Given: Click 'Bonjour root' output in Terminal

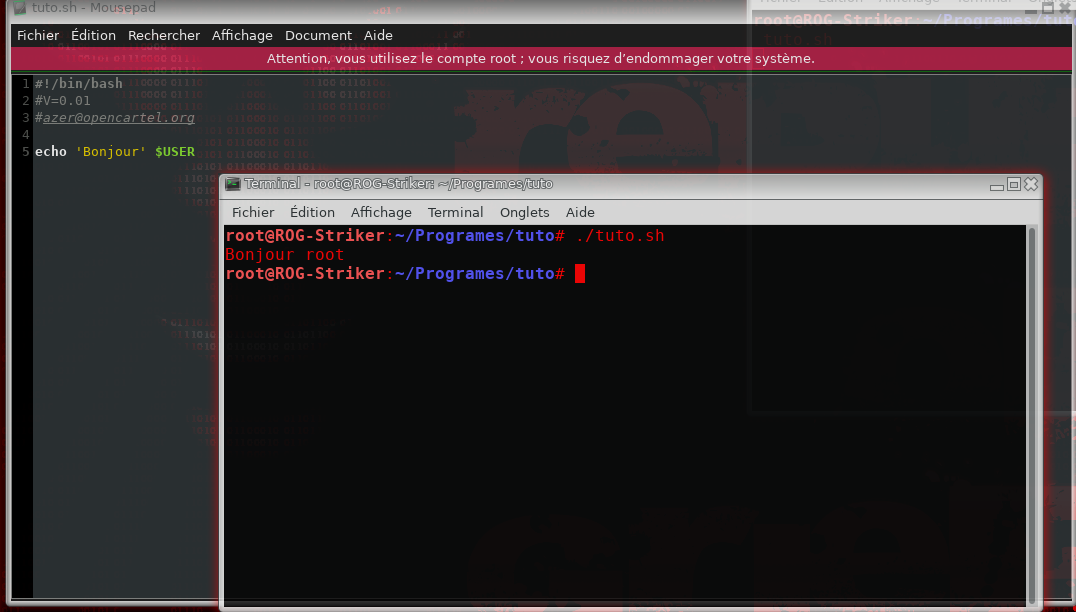Looking at the screenshot, I should click(x=285, y=255).
